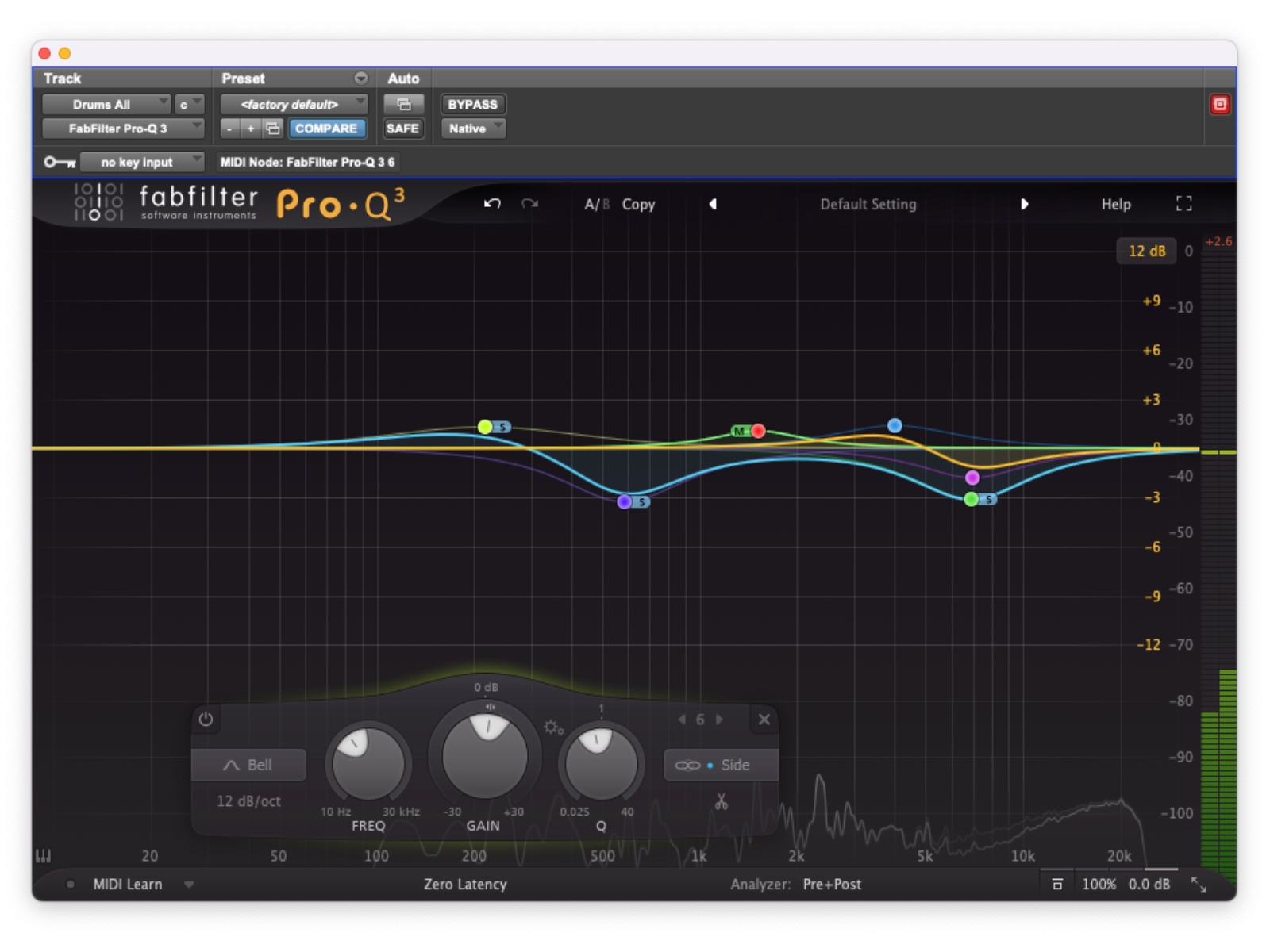Click the resize arrows icon at bottom right
The width and height of the screenshot is (1270, 952).
[1199, 884]
